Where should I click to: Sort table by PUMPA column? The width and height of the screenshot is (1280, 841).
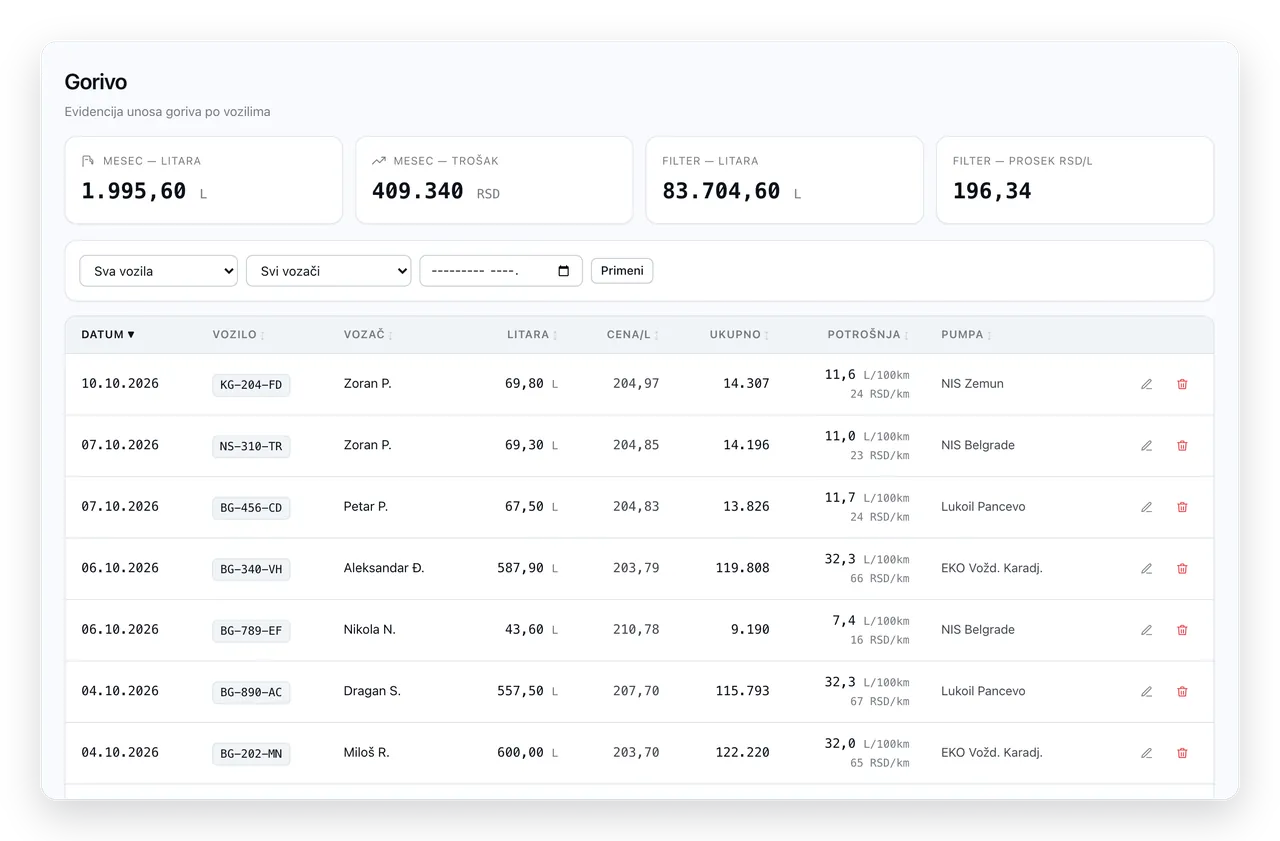point(966,335)
